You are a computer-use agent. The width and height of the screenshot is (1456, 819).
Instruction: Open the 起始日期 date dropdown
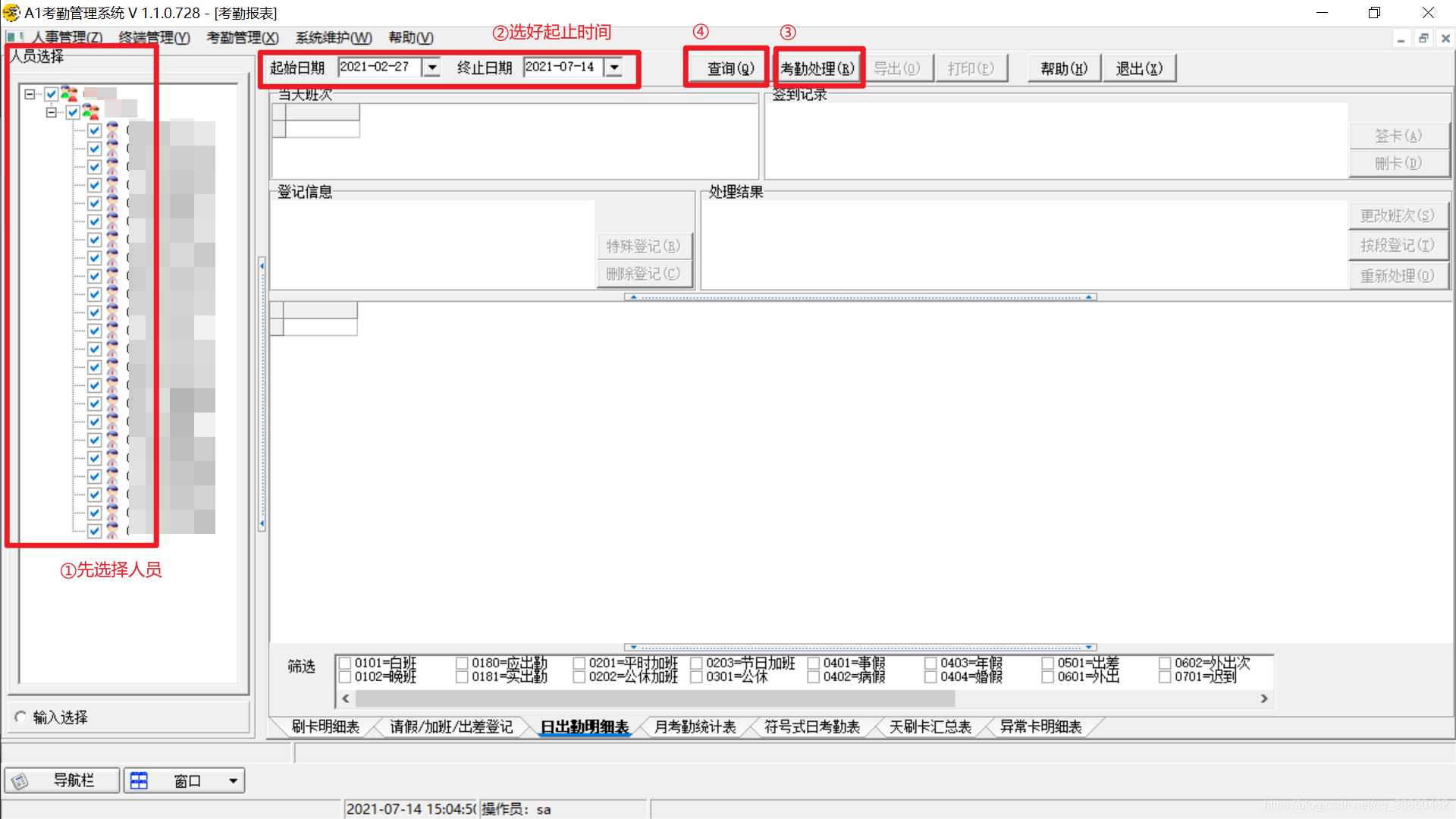point(431,67)
